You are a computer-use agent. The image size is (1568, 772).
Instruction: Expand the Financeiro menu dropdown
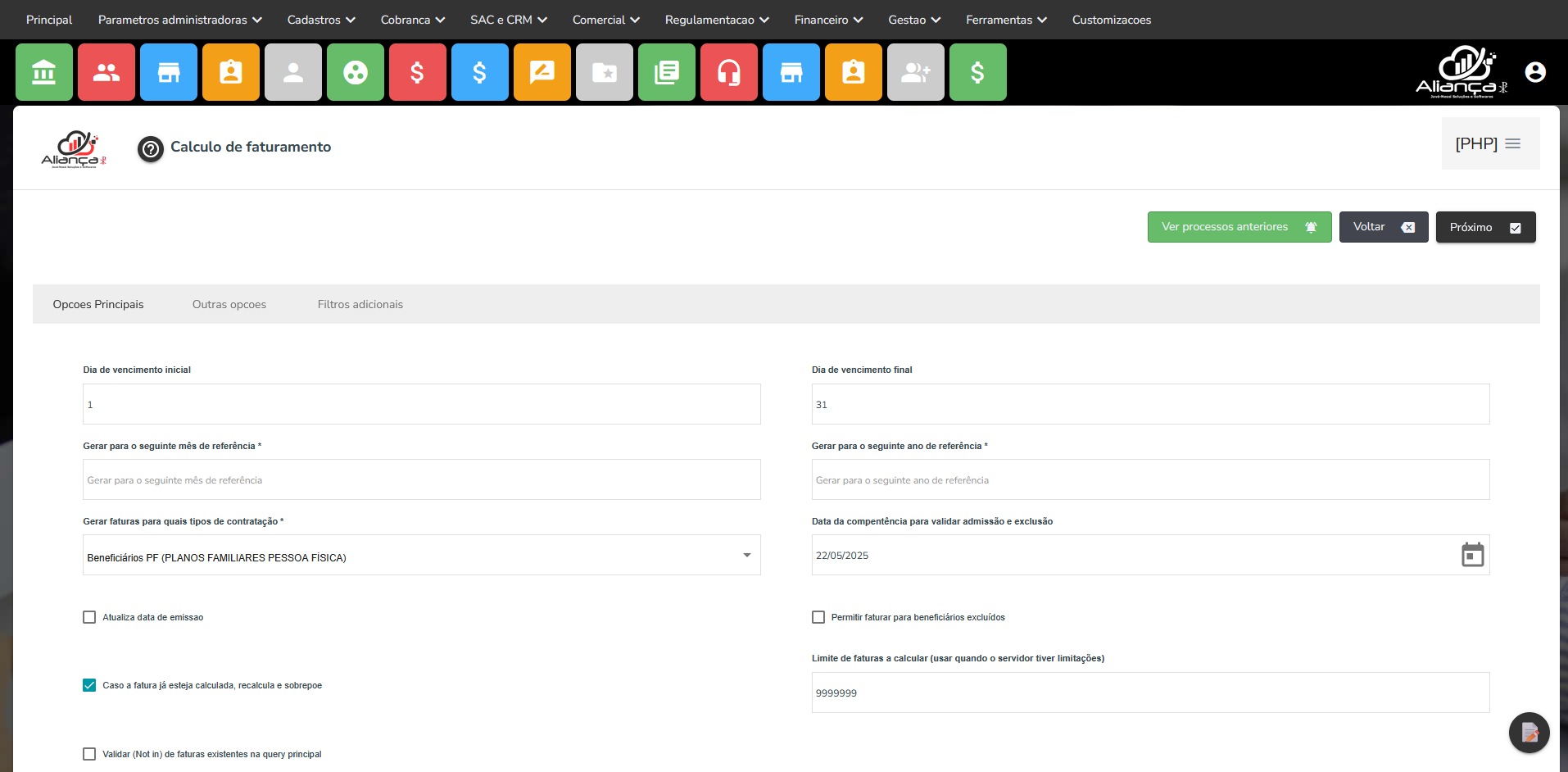pyautogui.click(x=828, y=20)
